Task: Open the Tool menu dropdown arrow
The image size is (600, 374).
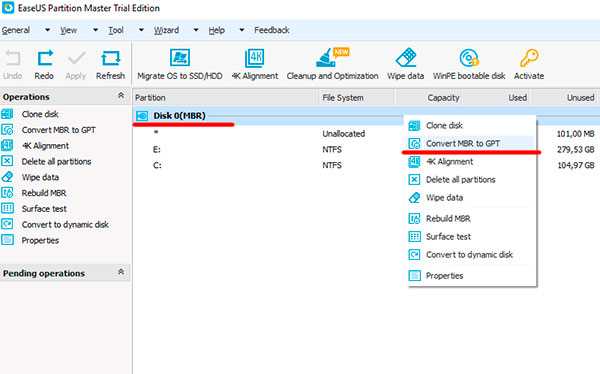Action: click(141, 30)
